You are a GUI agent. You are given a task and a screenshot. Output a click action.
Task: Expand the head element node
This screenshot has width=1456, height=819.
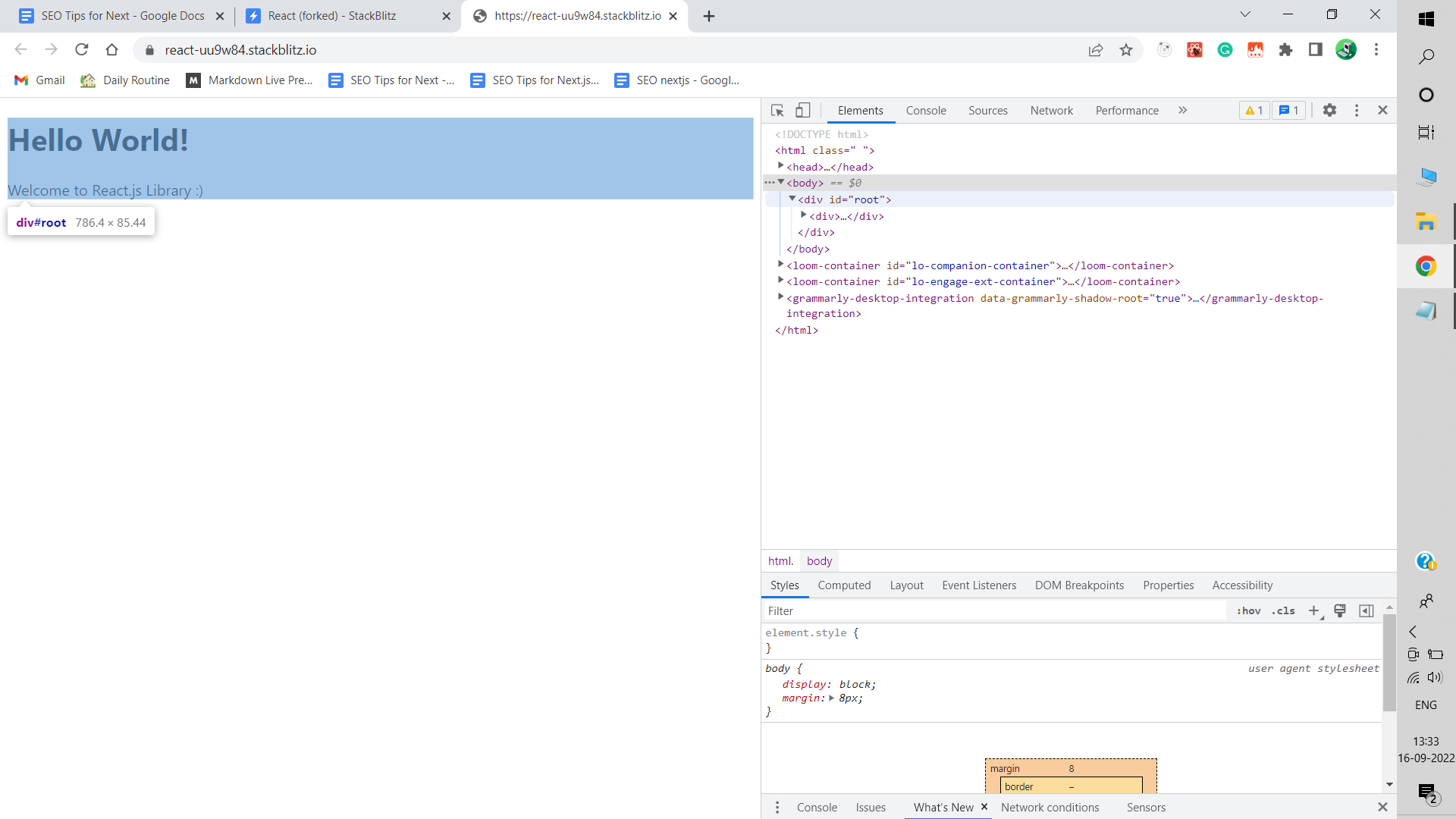[x=780, y=165]
